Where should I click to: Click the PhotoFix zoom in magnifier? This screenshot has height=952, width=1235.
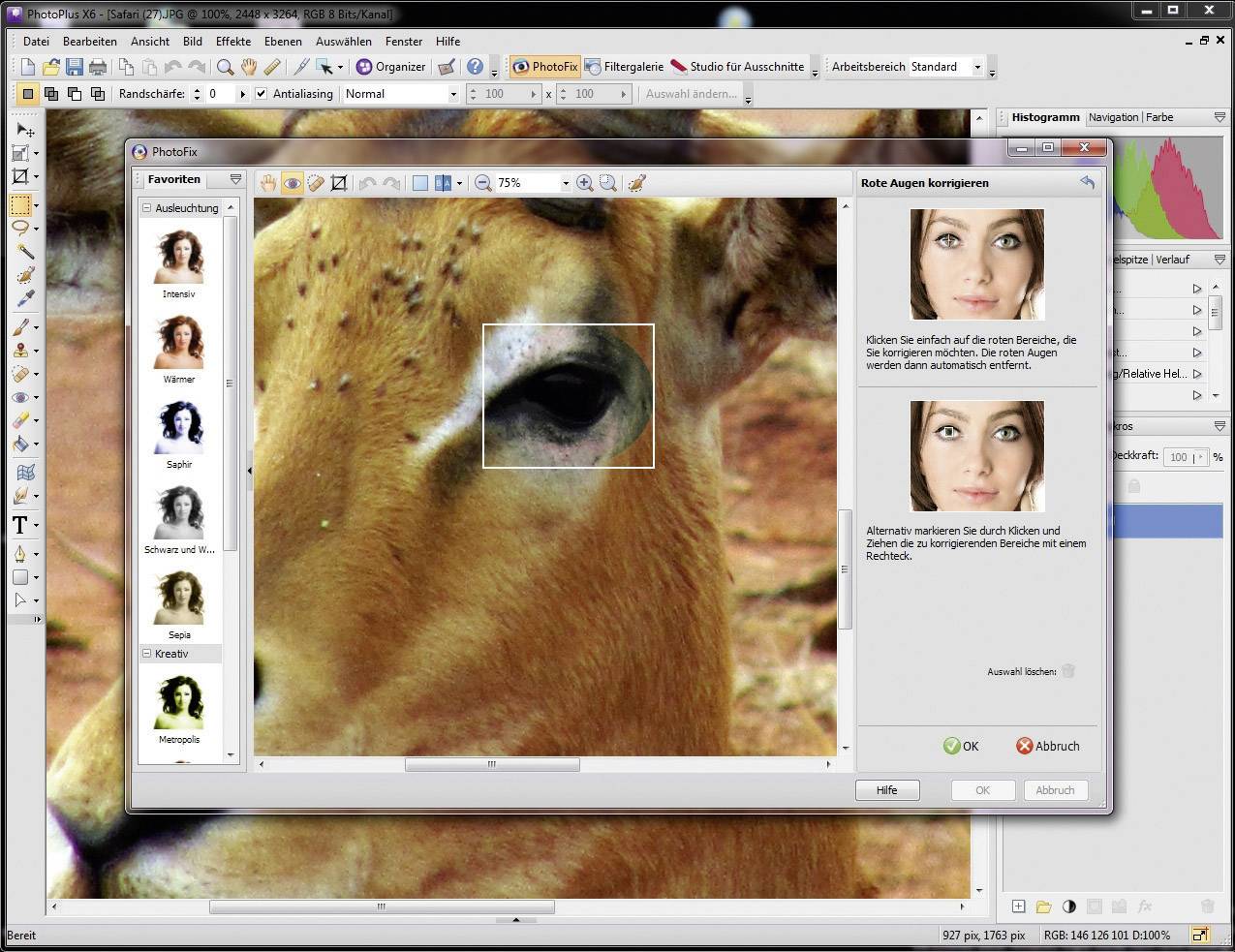[x=584, y=182]
